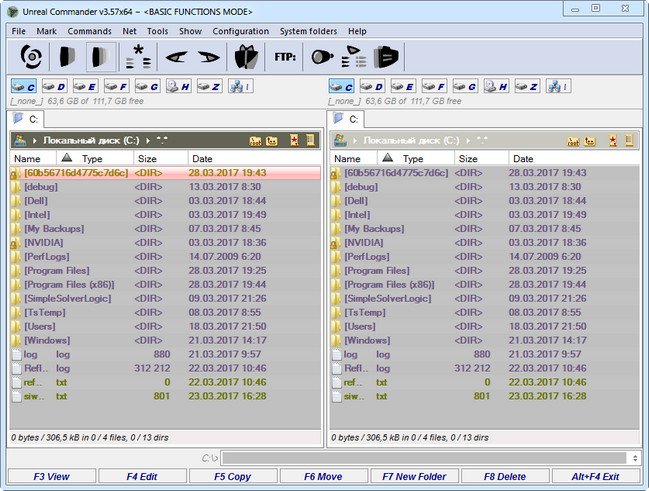Click the Alt+F4 Exit button
This screenshot has width=649, height=491.
[596, 477]
